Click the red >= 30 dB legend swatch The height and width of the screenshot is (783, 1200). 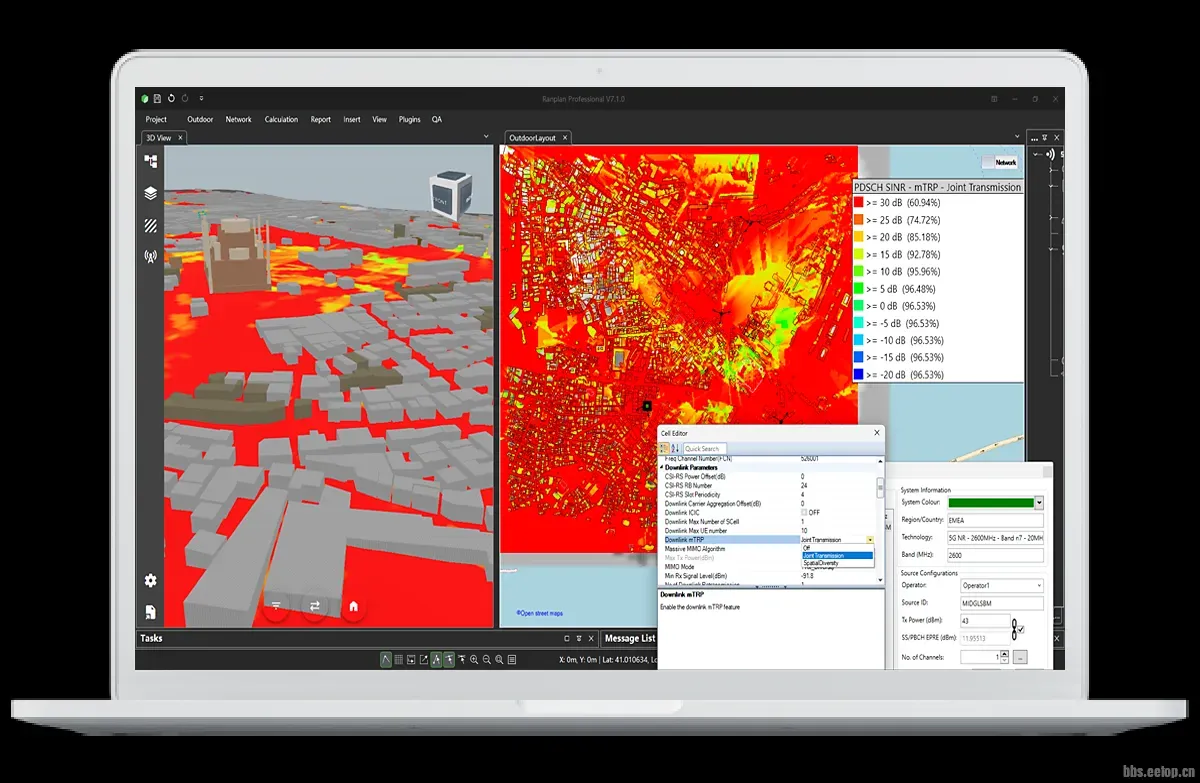[858, 202]
